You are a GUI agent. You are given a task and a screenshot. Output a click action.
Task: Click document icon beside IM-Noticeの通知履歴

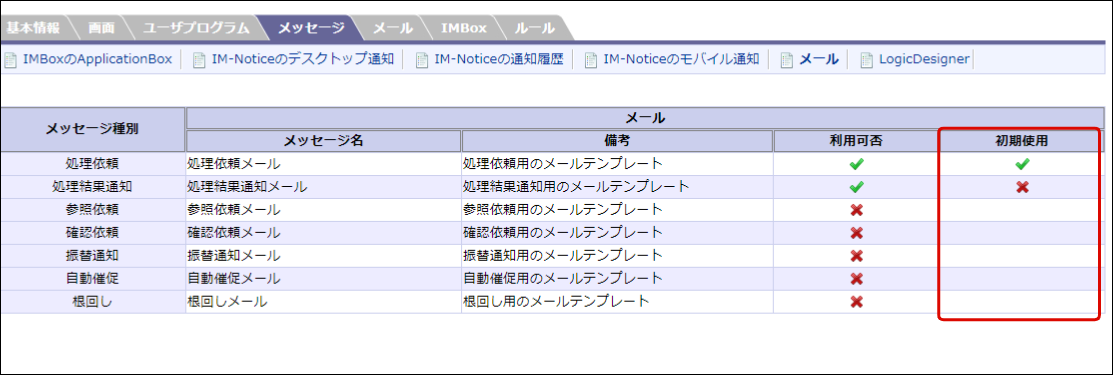(x=422, y=60)
